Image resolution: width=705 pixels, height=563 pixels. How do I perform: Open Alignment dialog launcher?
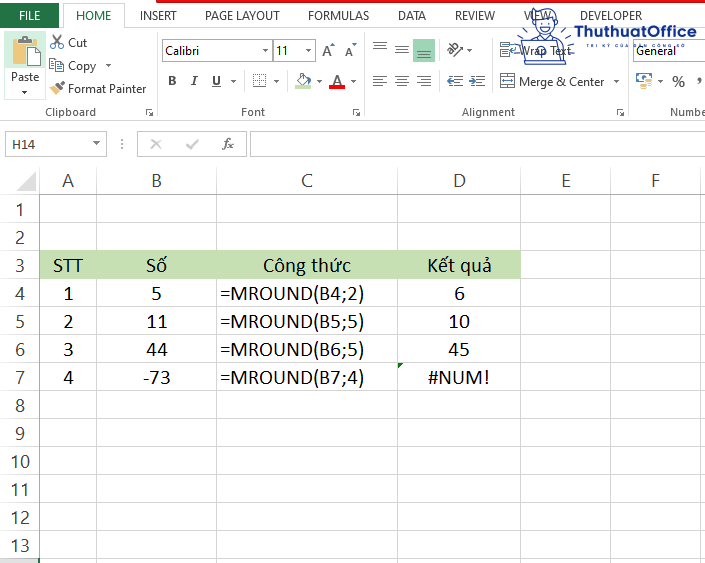(620, 112)
